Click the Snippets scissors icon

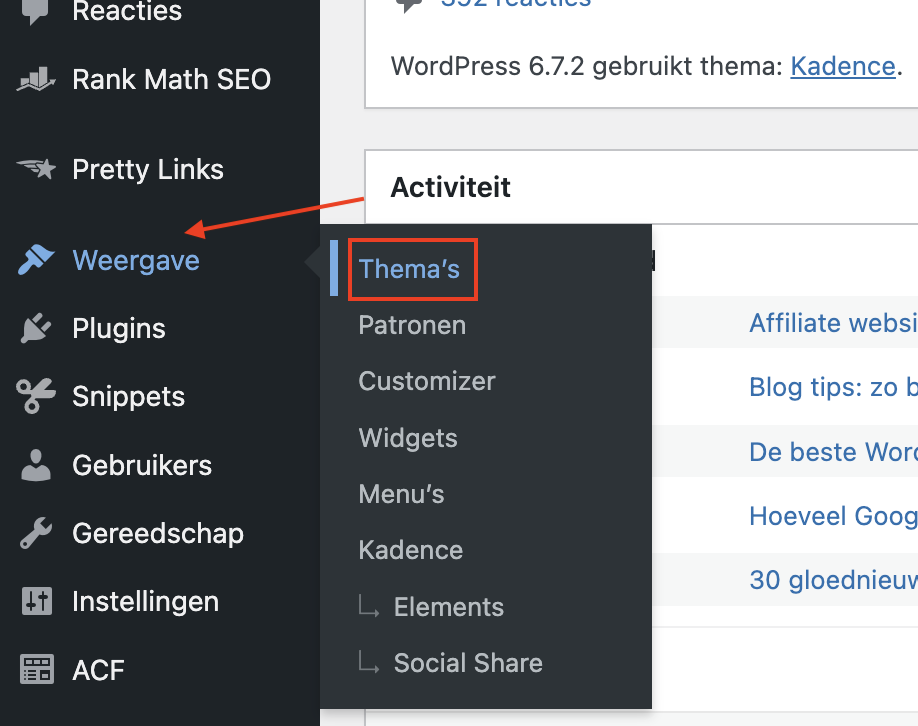click(36, 397)
